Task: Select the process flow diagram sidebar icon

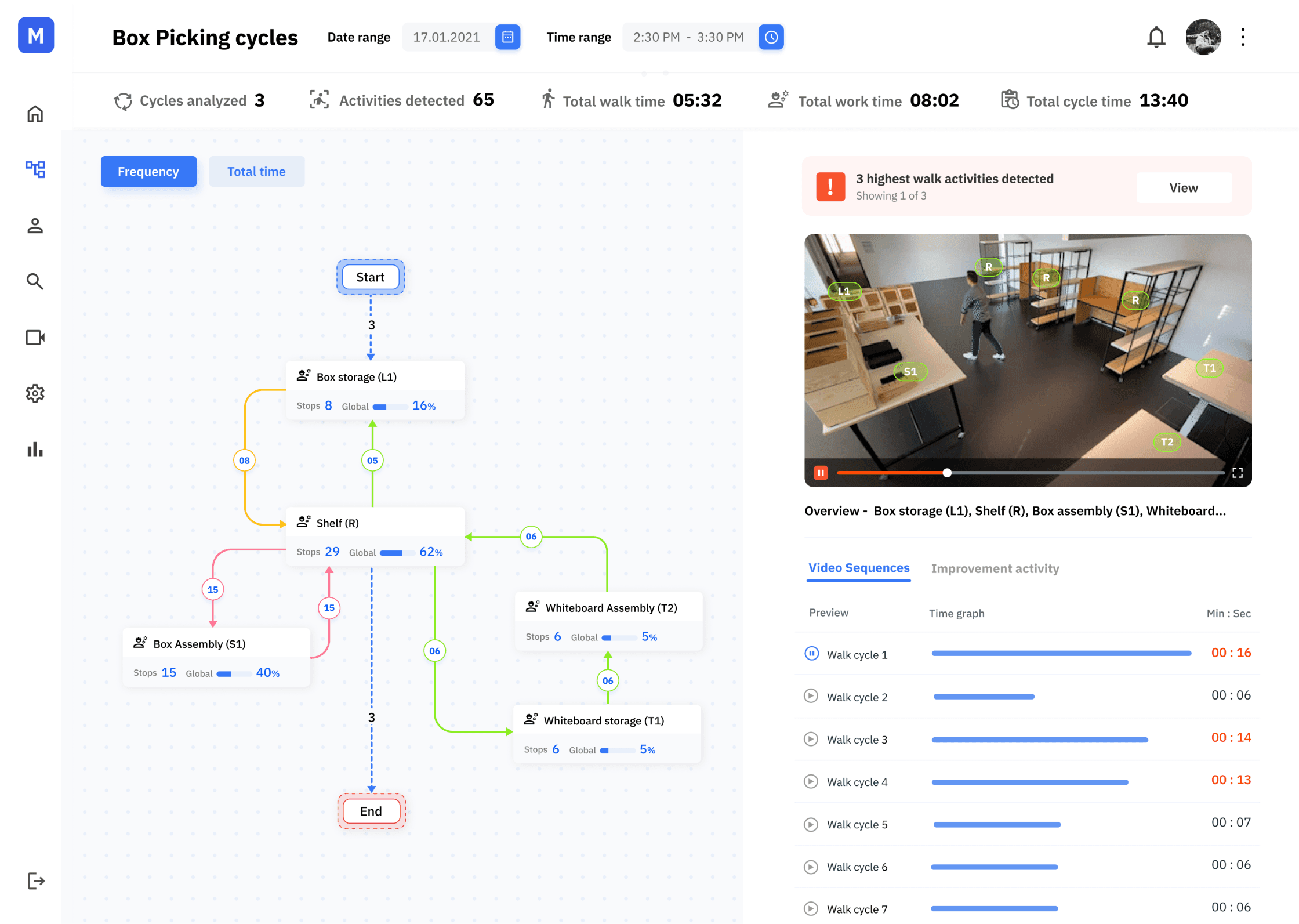Action: 35,169
